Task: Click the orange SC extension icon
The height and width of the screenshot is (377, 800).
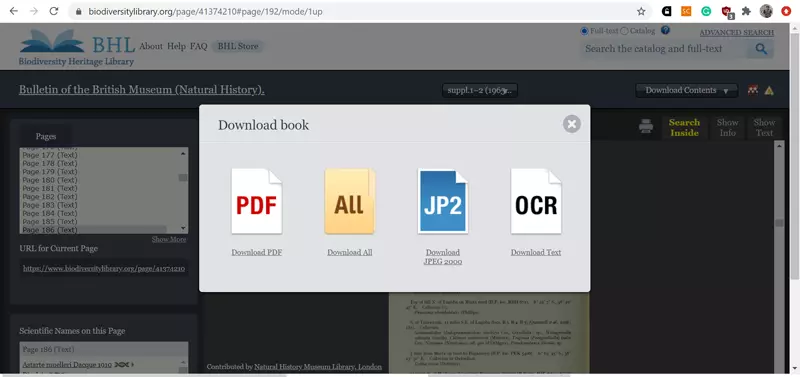Action: (x=686, y=11)
